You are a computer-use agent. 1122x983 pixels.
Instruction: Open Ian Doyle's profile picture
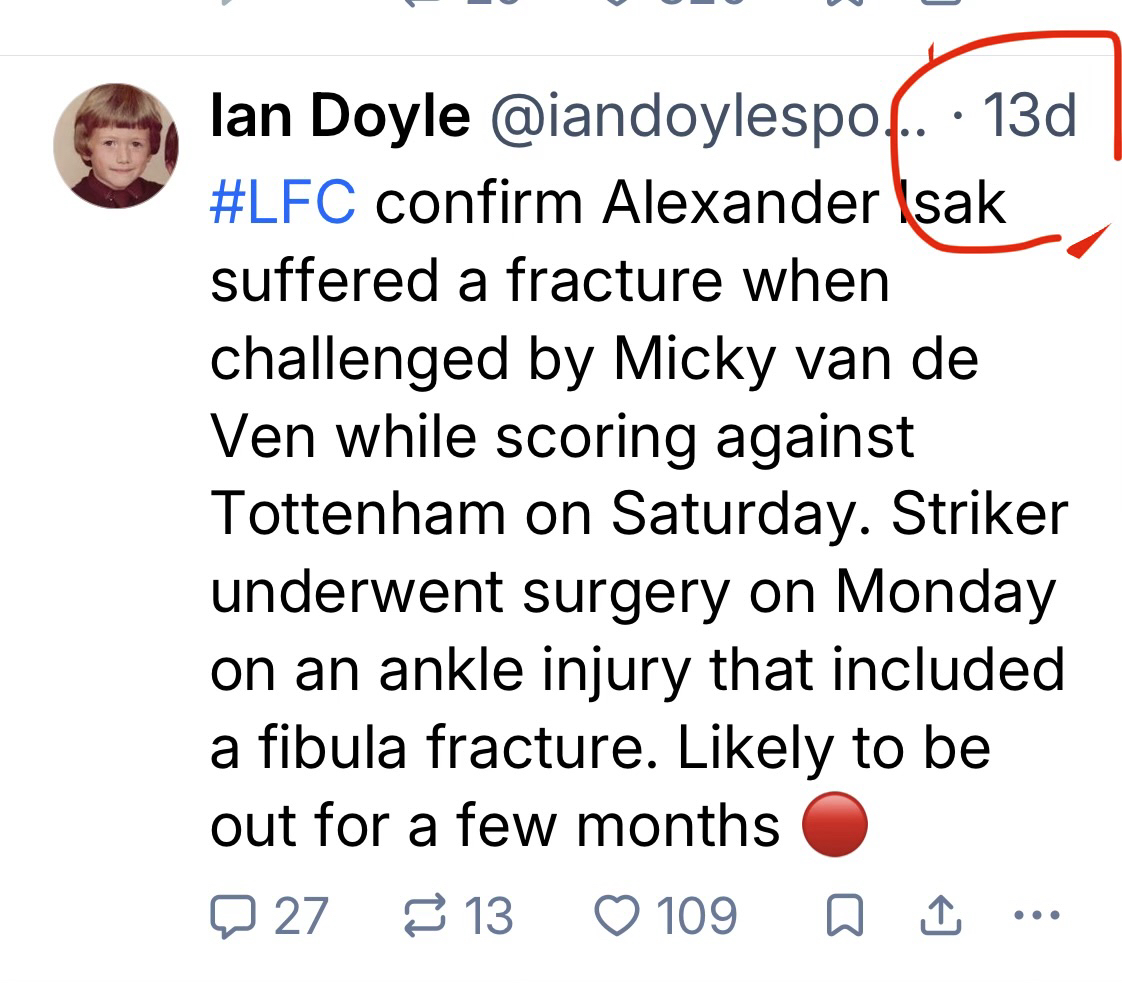[116, 146]
